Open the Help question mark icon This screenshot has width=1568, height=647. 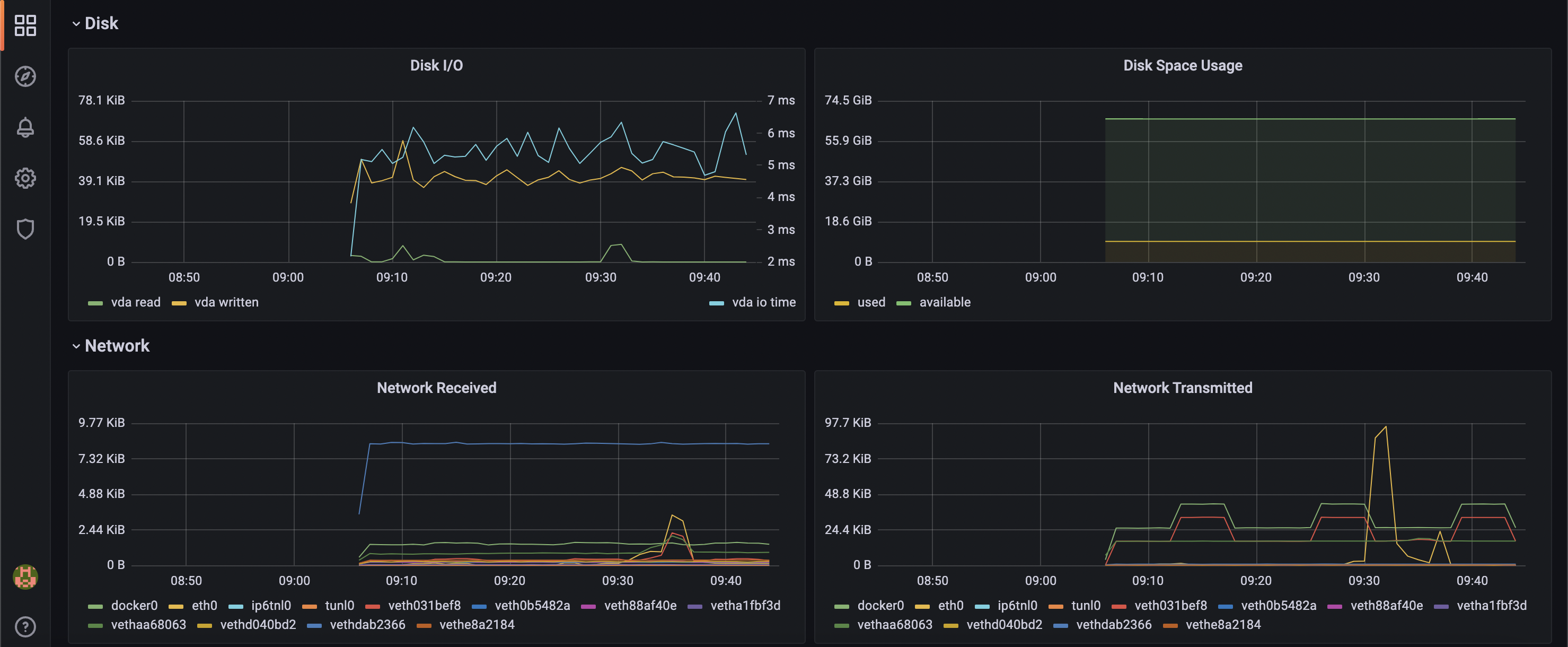[25, 626]
